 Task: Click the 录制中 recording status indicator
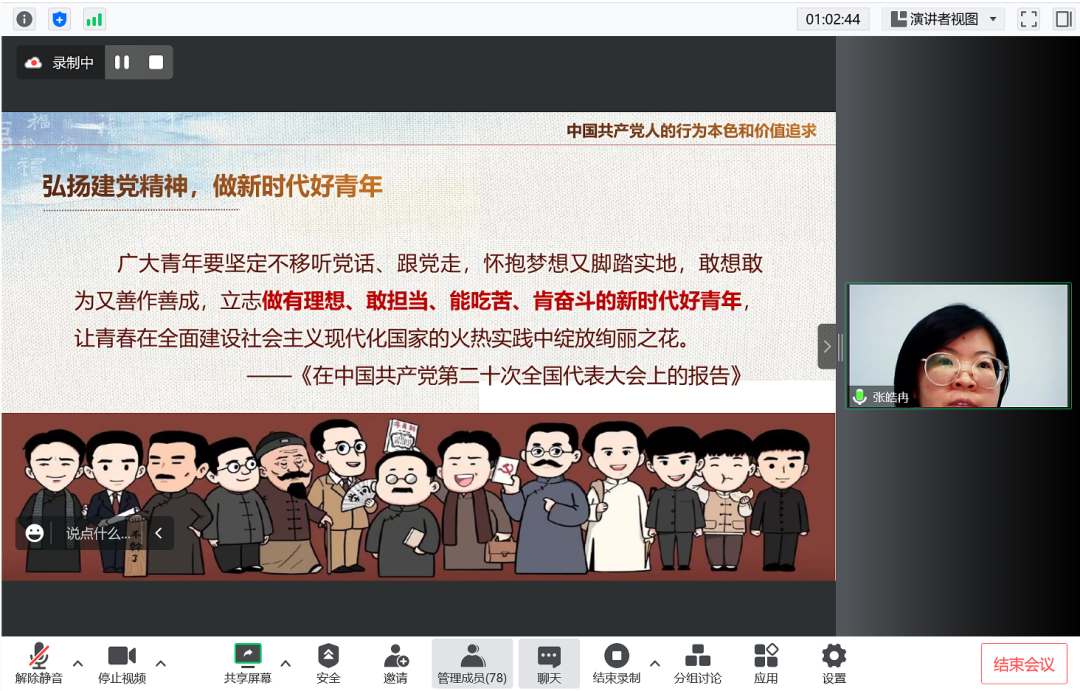coord(61,63)
